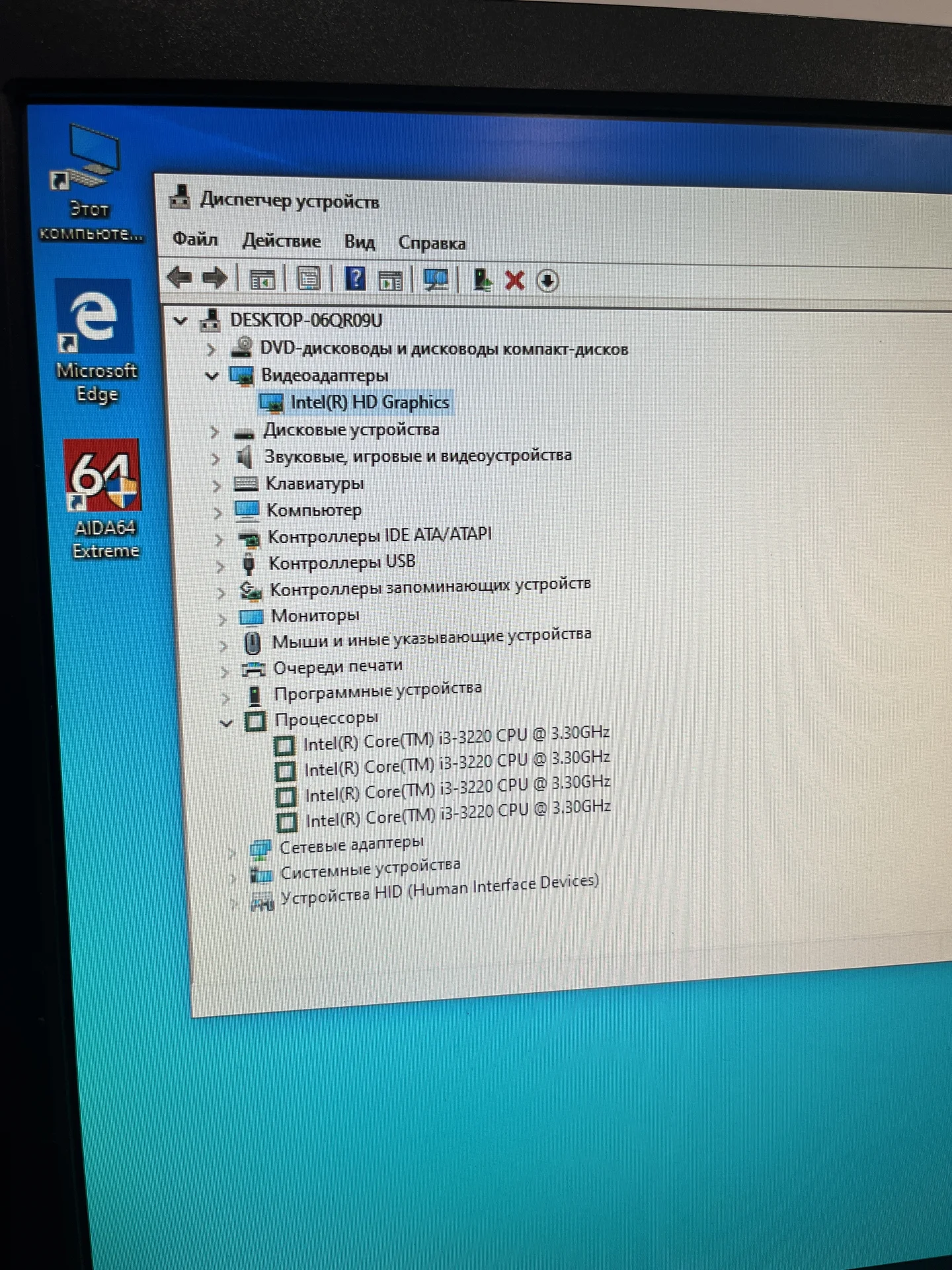The height and width of the screenshot is (1270, 952).
Task: Click the Диспетчер устройств window title
Action: click(x=290, y=200)
